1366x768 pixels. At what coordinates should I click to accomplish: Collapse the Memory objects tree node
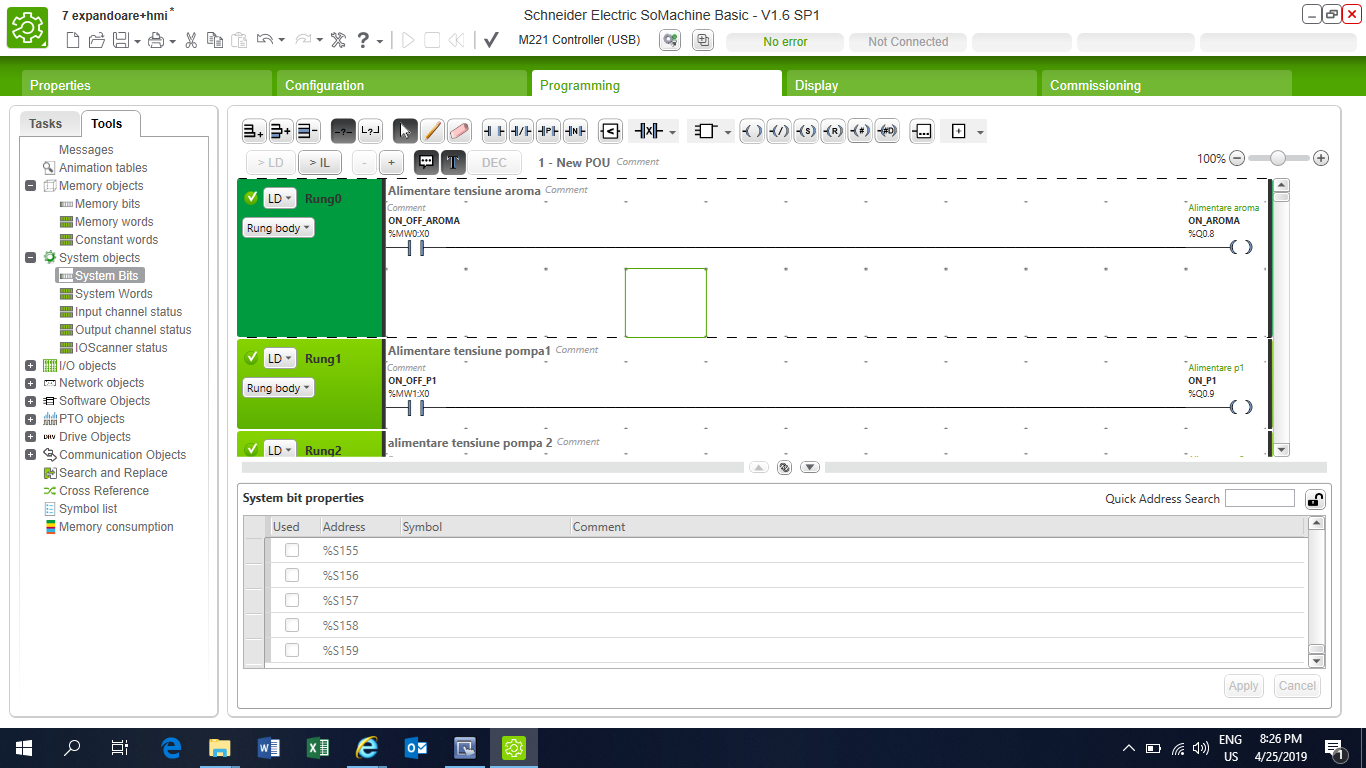click(31, 186)
